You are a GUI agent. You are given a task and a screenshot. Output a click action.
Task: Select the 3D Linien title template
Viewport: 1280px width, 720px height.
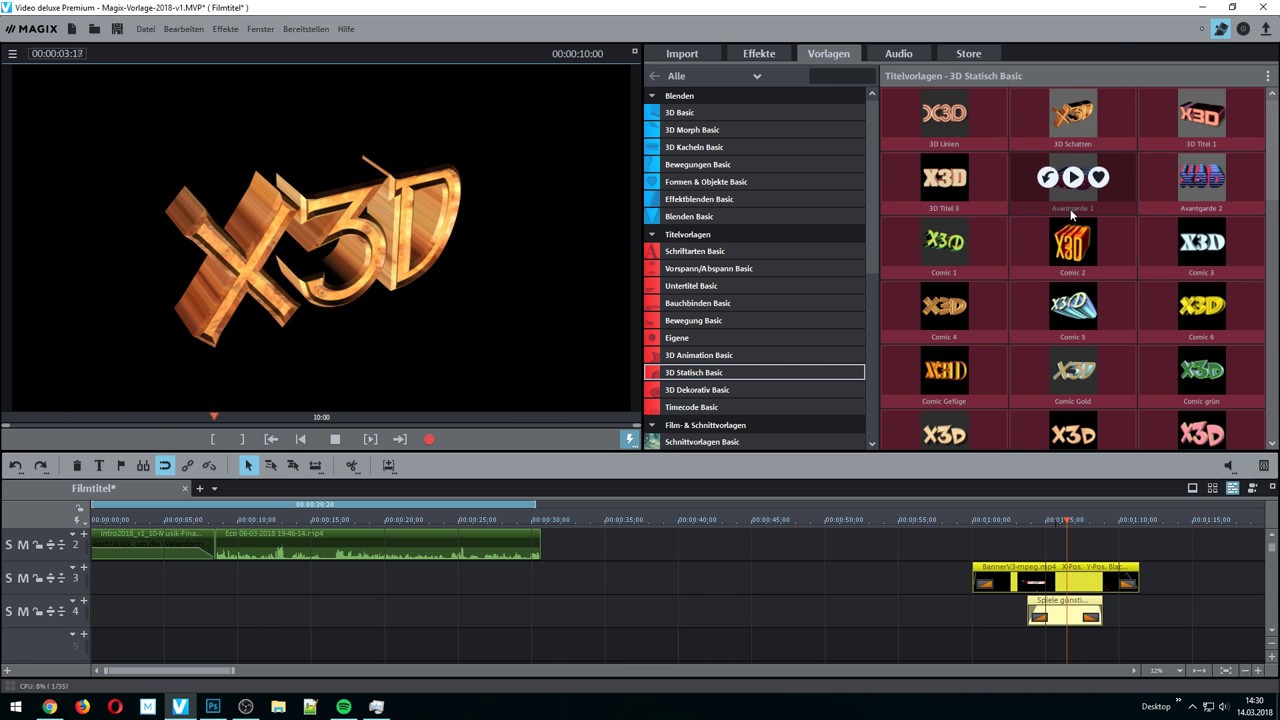click(944, 119)
